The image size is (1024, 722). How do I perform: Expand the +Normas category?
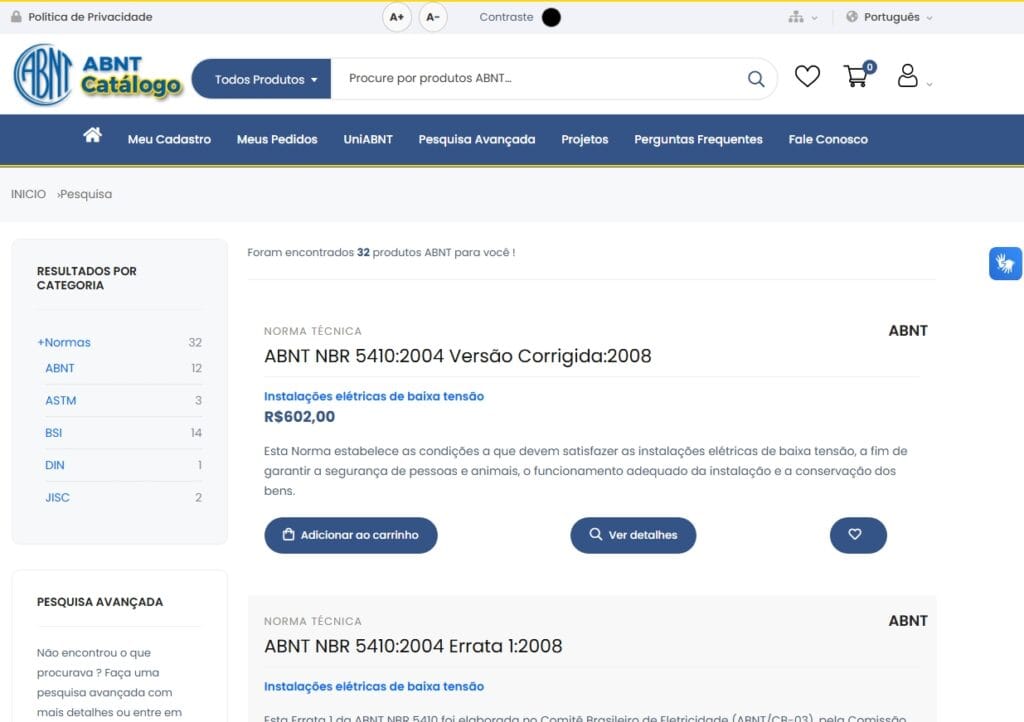click(x=64, y=342)
